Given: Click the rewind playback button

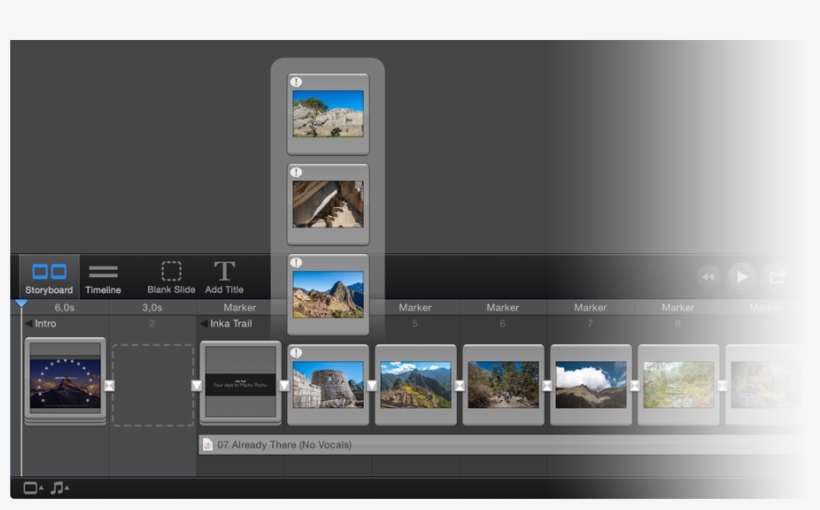Looking at the screenshot, I should point(709,277).
